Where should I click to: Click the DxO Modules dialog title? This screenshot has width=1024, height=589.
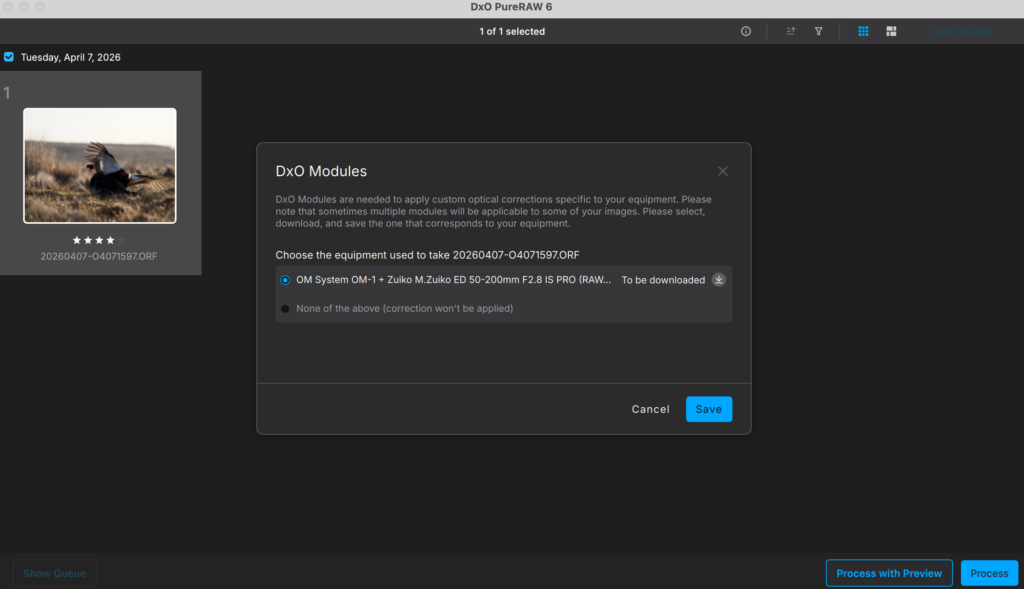[x=321, y=171]
